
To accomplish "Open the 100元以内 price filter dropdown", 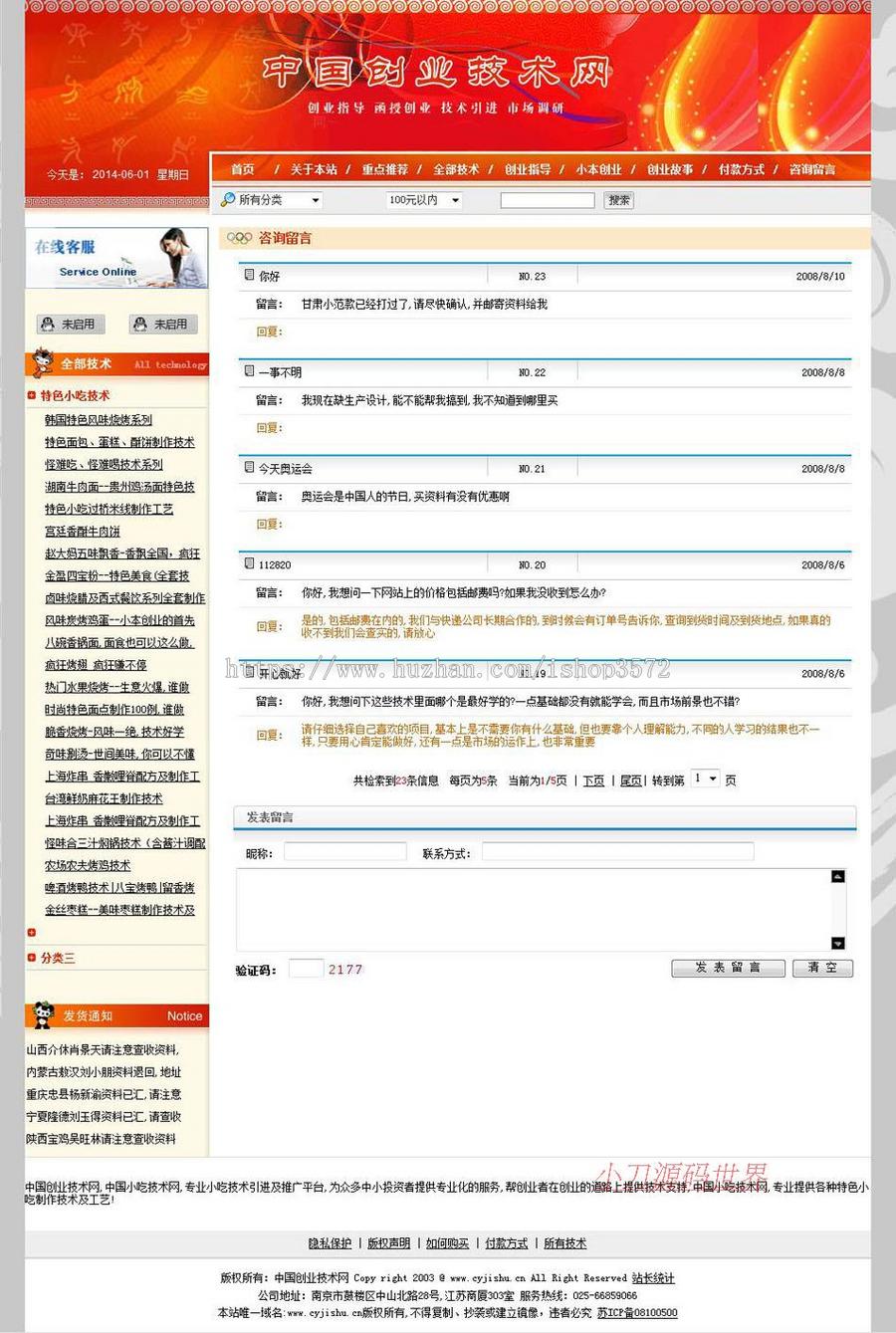I will (x=426, y=200).
